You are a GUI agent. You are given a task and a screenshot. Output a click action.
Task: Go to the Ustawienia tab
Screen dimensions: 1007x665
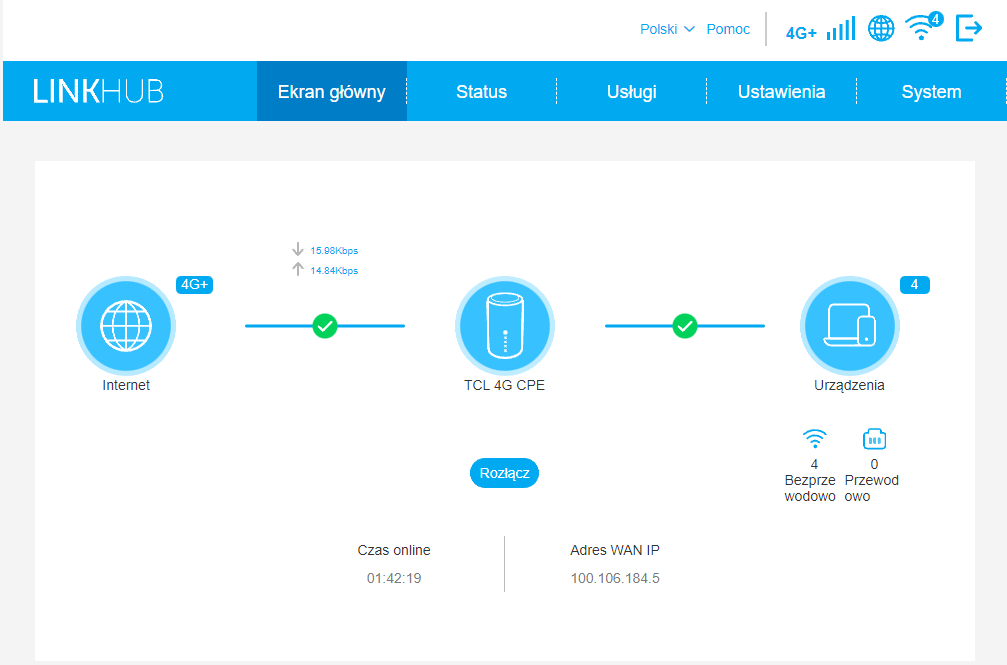pyautogui.click(x=782, y=91)
